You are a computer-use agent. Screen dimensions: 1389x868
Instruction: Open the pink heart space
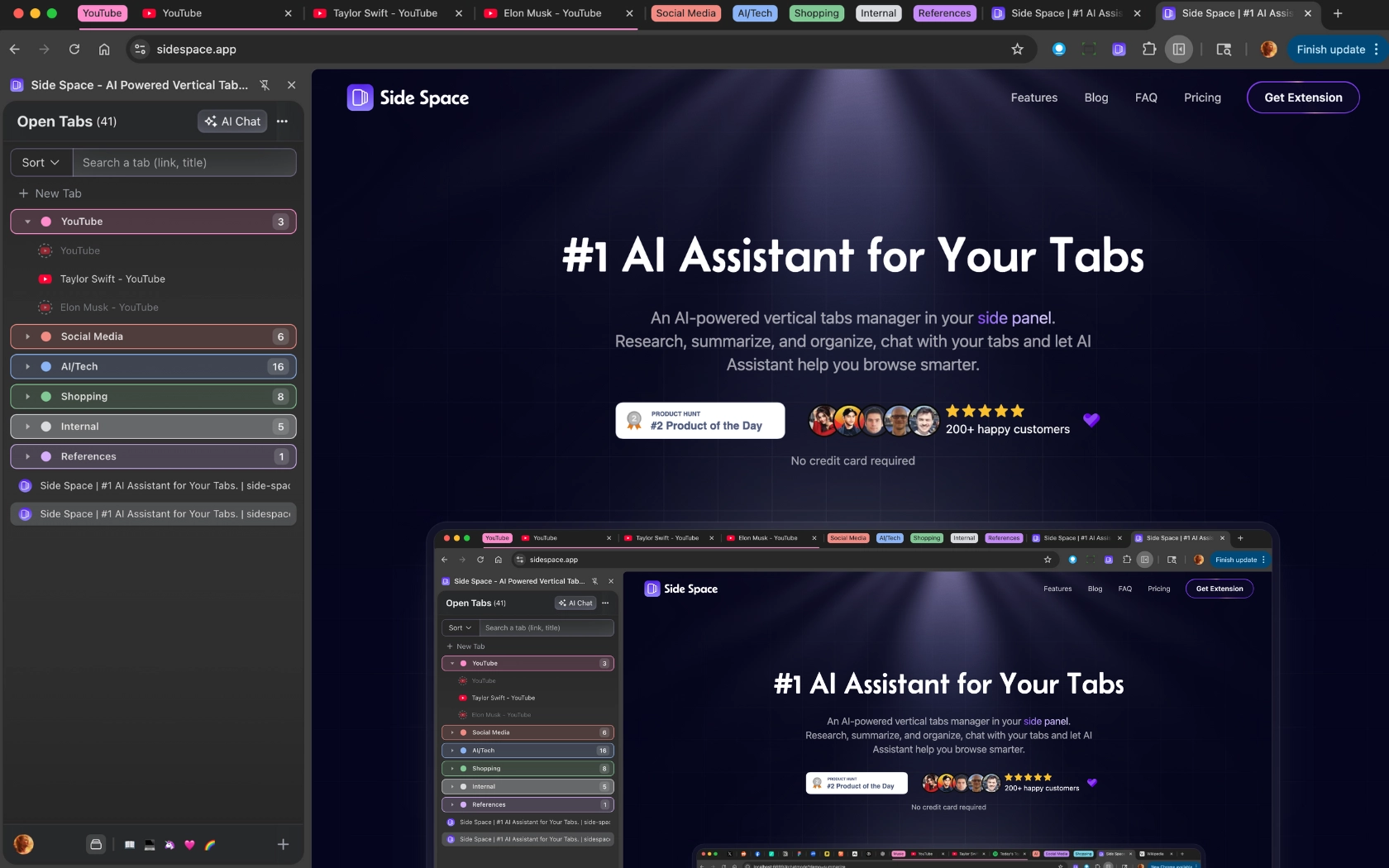point(189,845)
